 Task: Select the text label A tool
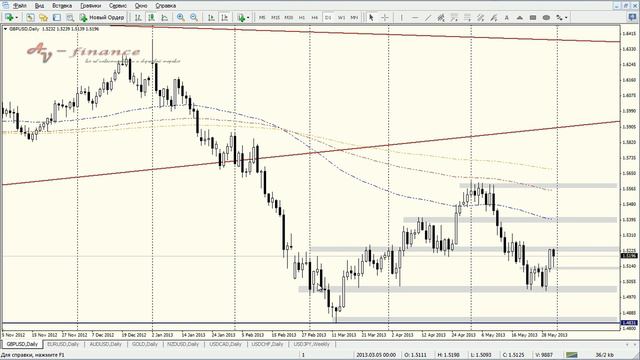(507, 18)
